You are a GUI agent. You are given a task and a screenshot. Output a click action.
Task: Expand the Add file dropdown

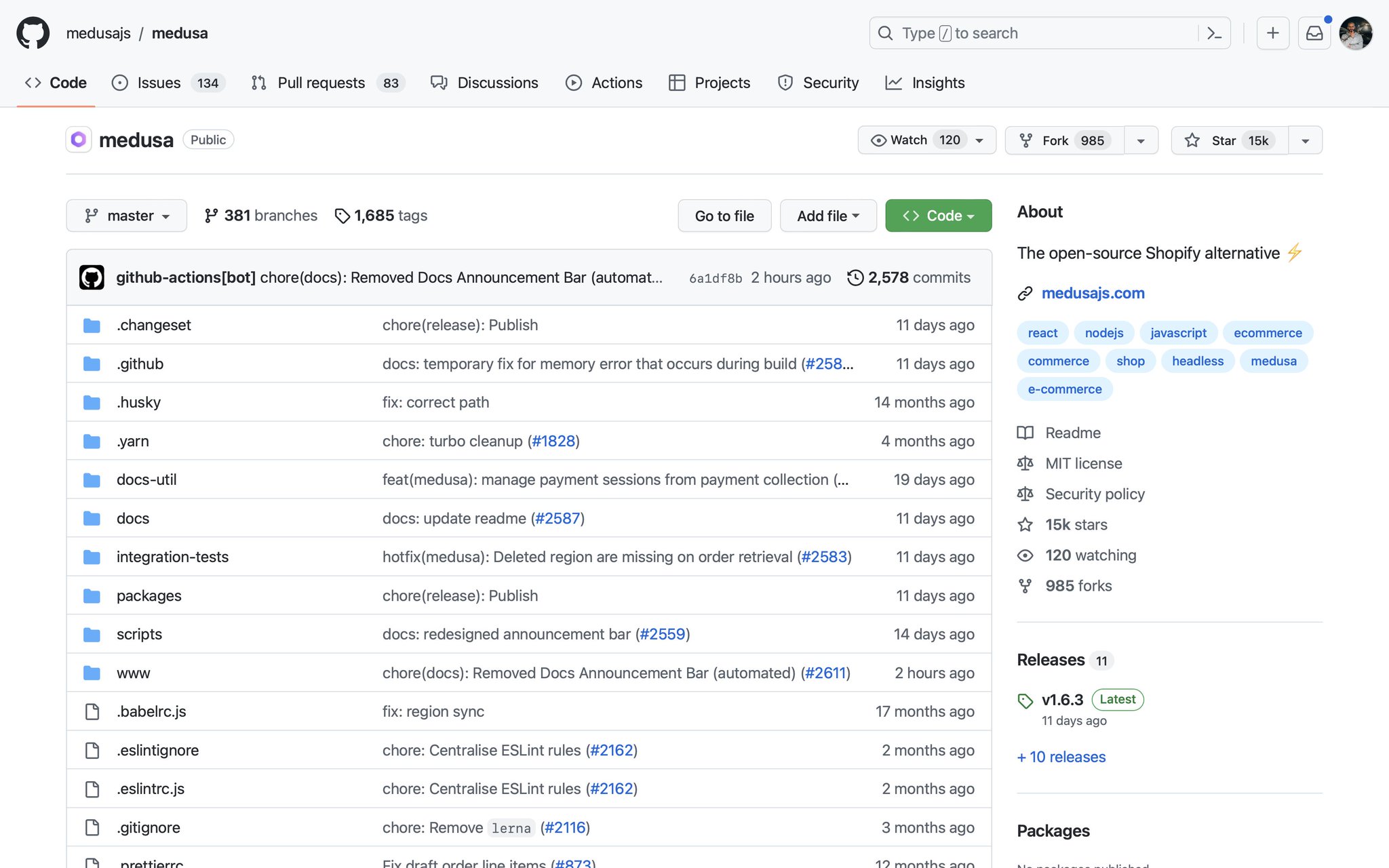(x=828, y=215)
